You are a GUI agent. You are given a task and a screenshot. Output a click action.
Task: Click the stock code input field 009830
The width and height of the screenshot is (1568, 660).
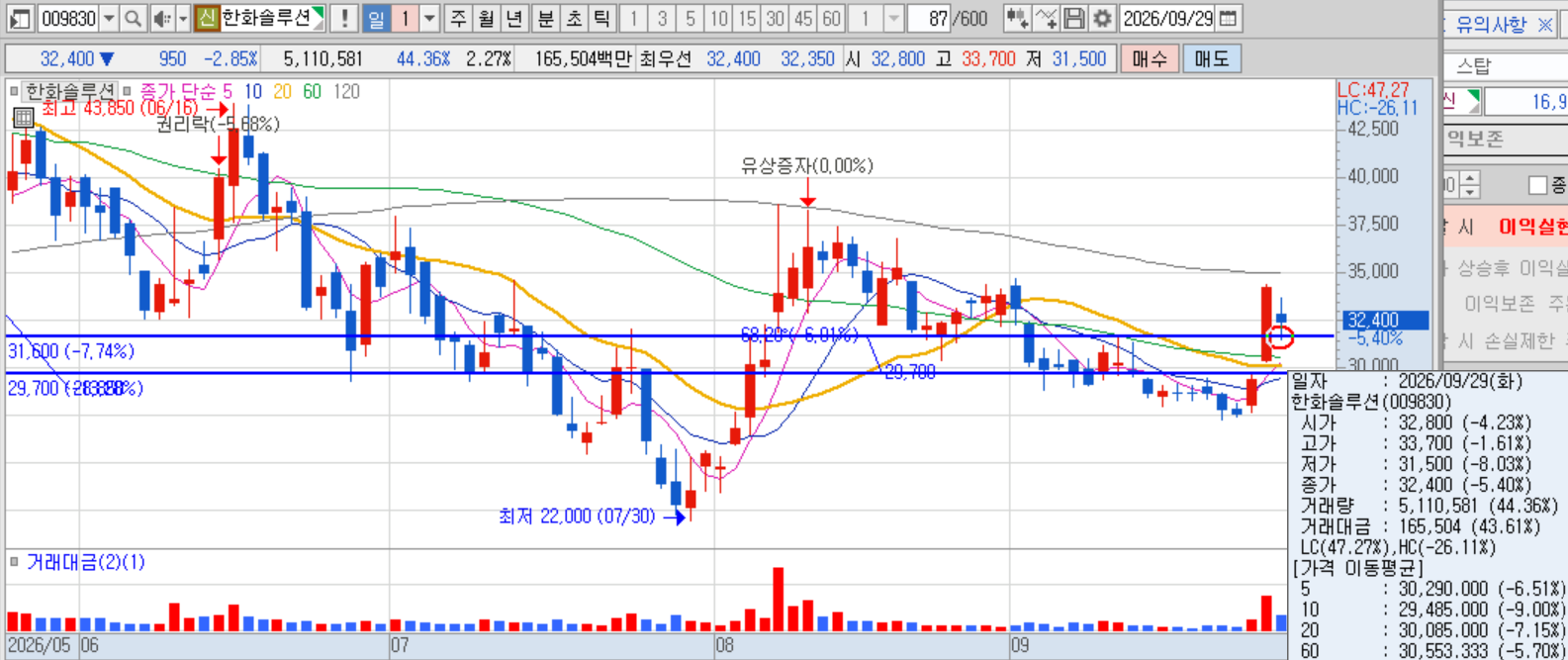(68, 18)
